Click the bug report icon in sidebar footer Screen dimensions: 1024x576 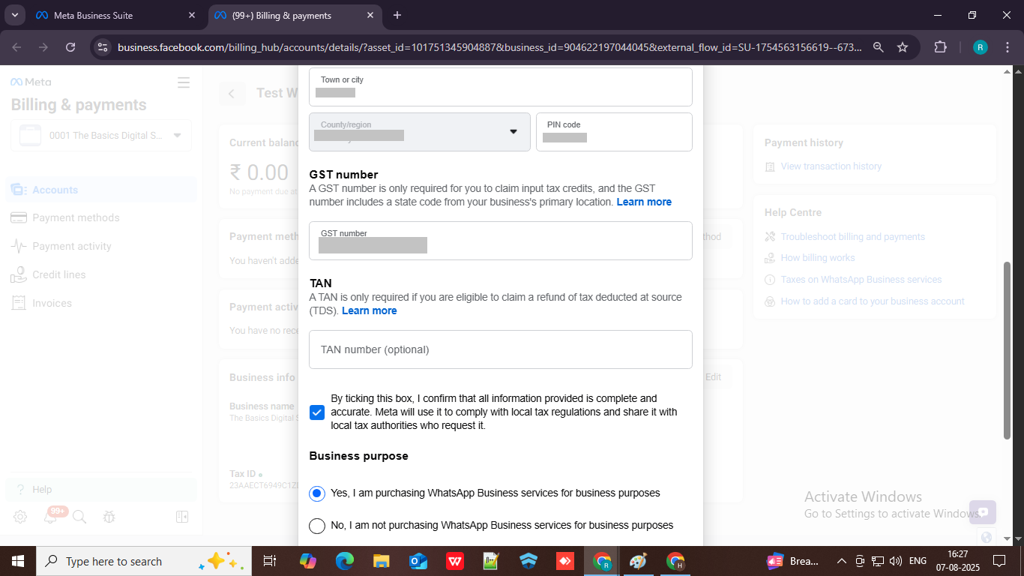point(109,517)
